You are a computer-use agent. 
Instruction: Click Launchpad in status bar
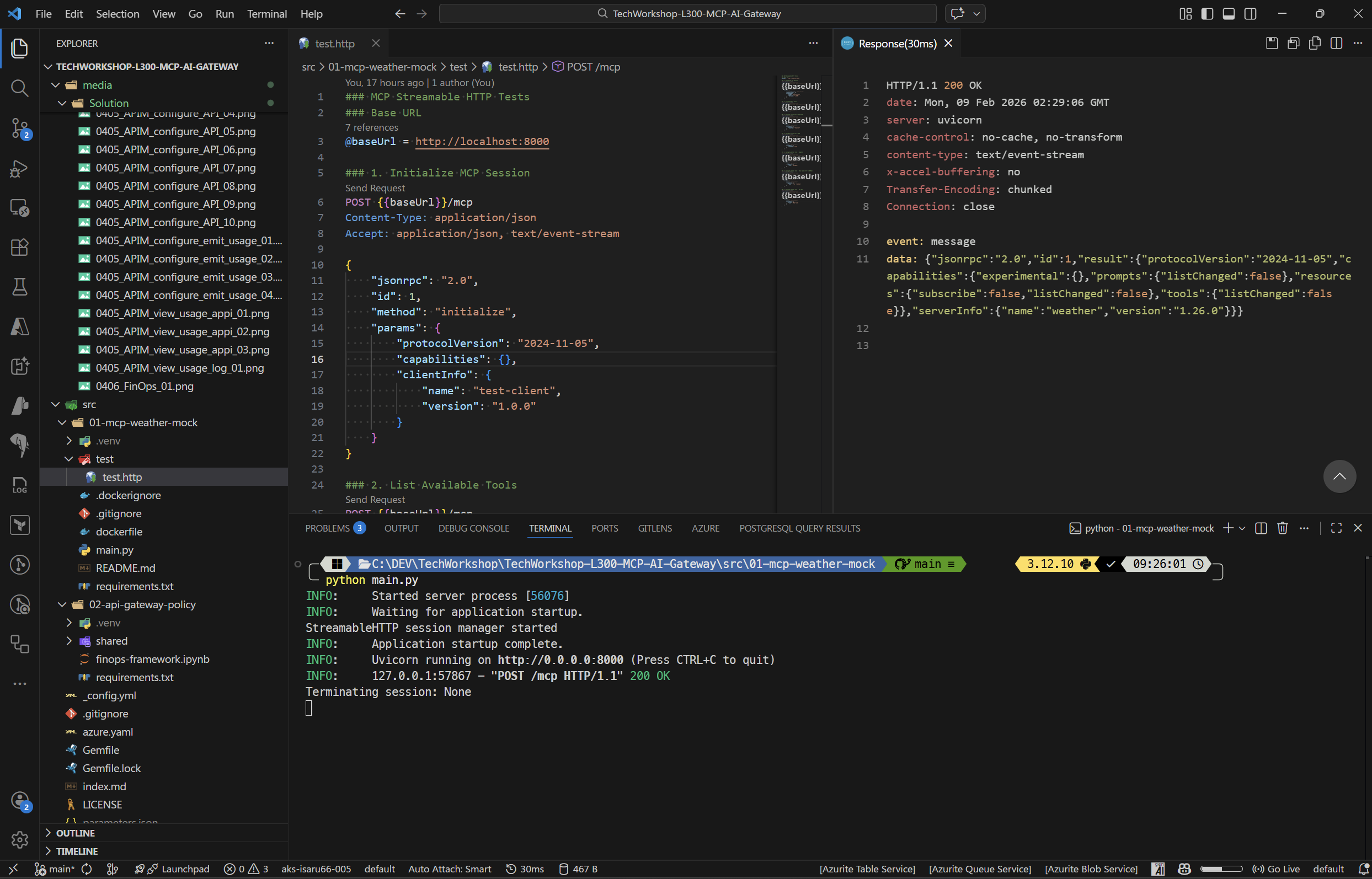(x=179, y=869)
